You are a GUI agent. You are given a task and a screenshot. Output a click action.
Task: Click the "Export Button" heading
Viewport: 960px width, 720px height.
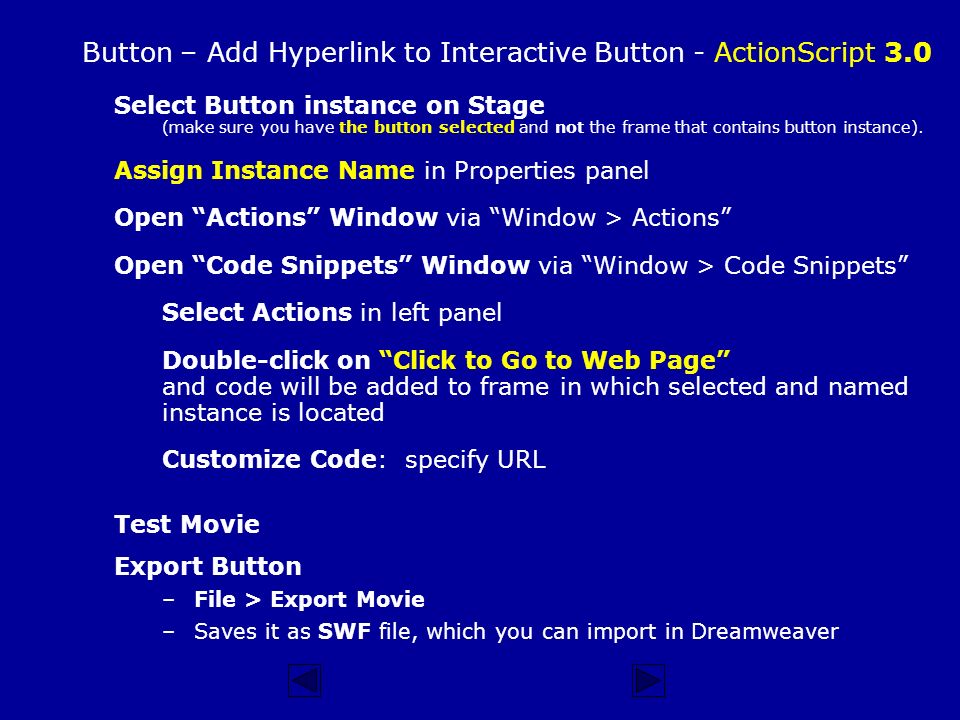point(208,567)
